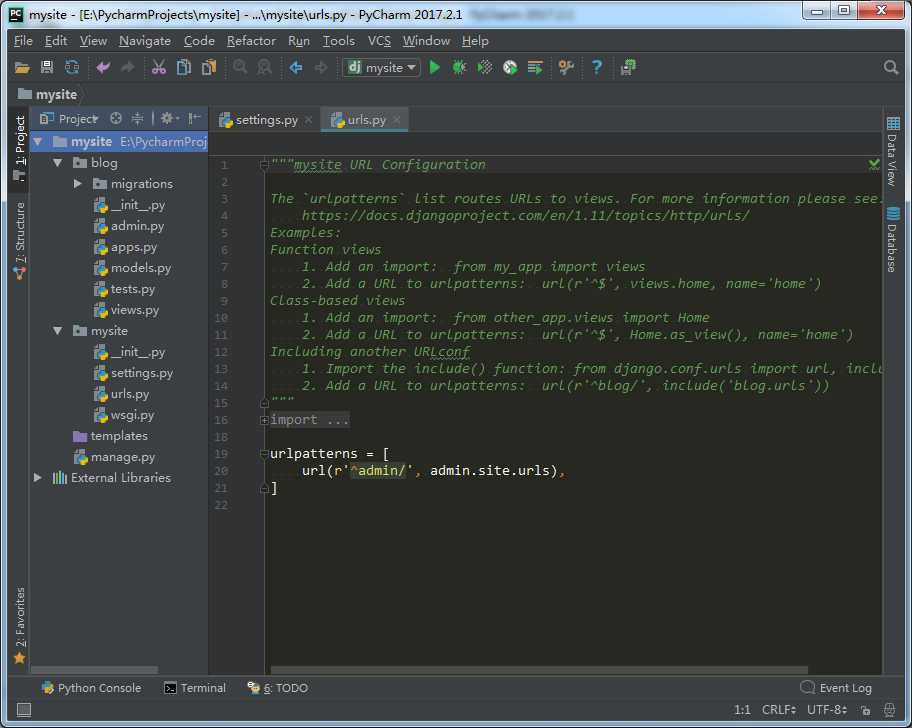Toggle tool window buttons at bottom-left corner
This screenshot has width=912, height=728.
tap(23, 710)
